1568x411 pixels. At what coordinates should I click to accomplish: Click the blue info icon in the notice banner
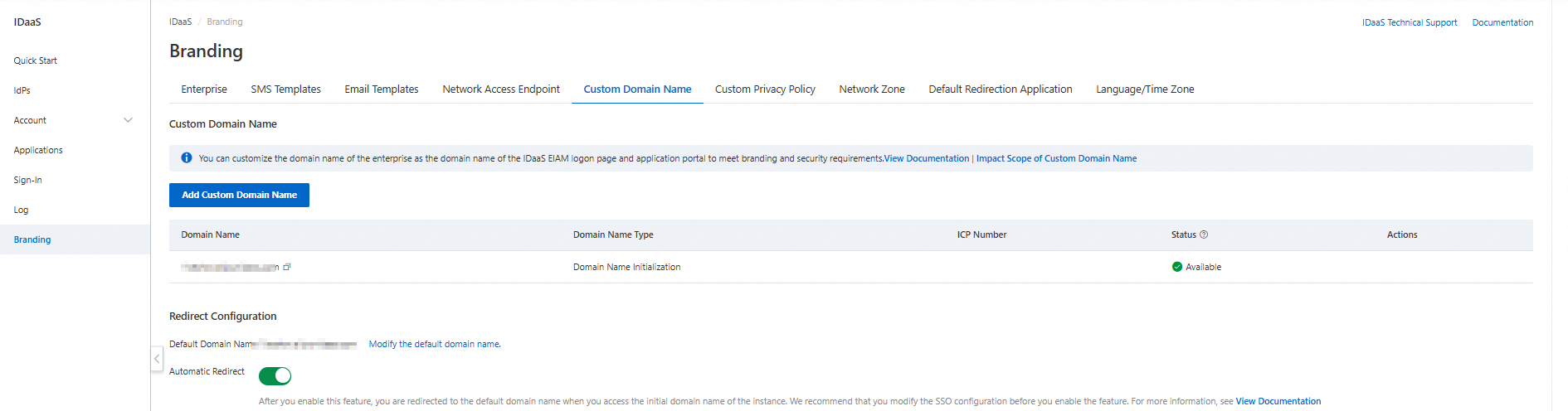coord(187,158)
